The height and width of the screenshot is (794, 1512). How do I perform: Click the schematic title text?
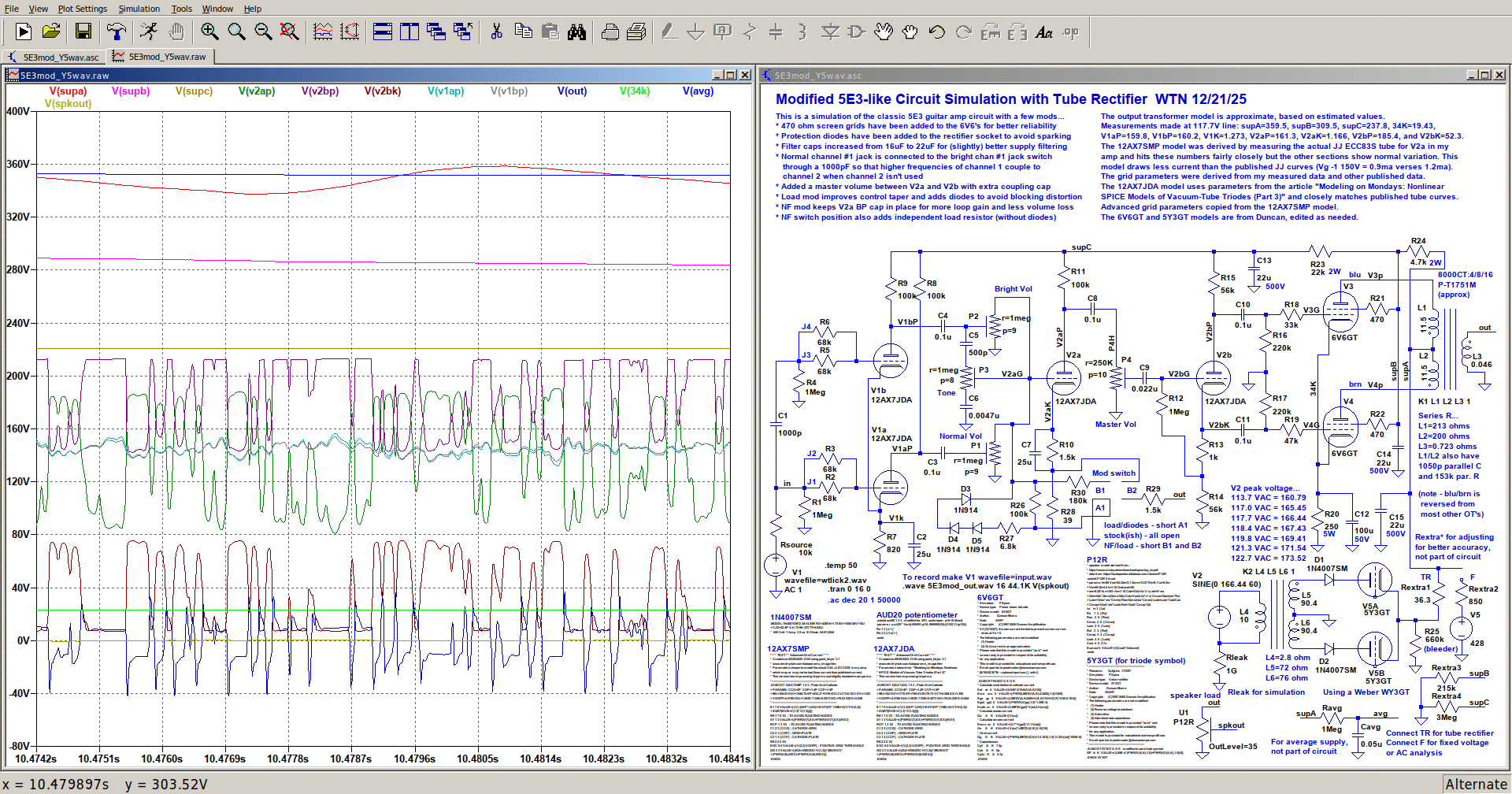coord(1010,99)
